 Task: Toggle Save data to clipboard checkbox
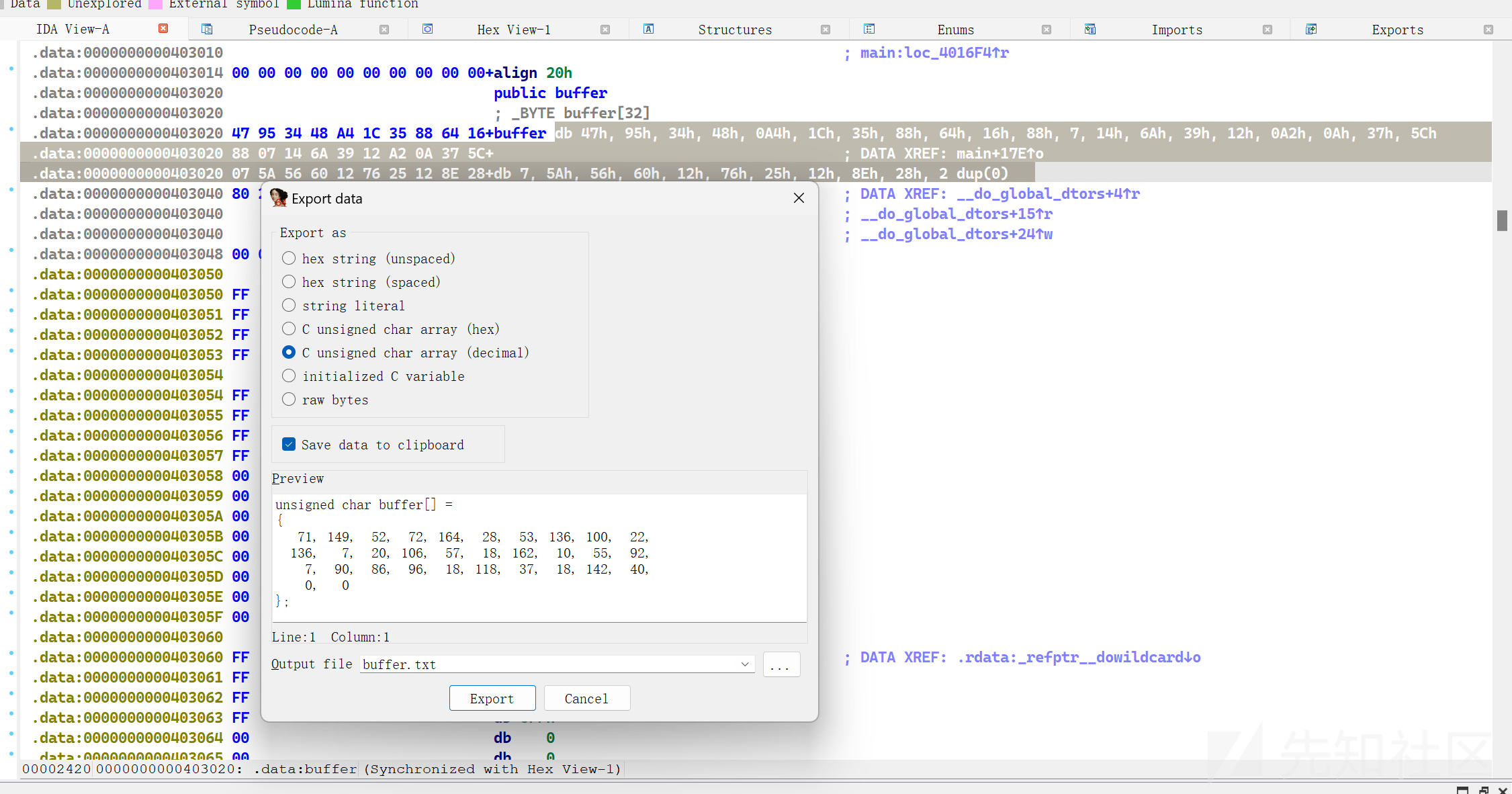click(289, 444)
